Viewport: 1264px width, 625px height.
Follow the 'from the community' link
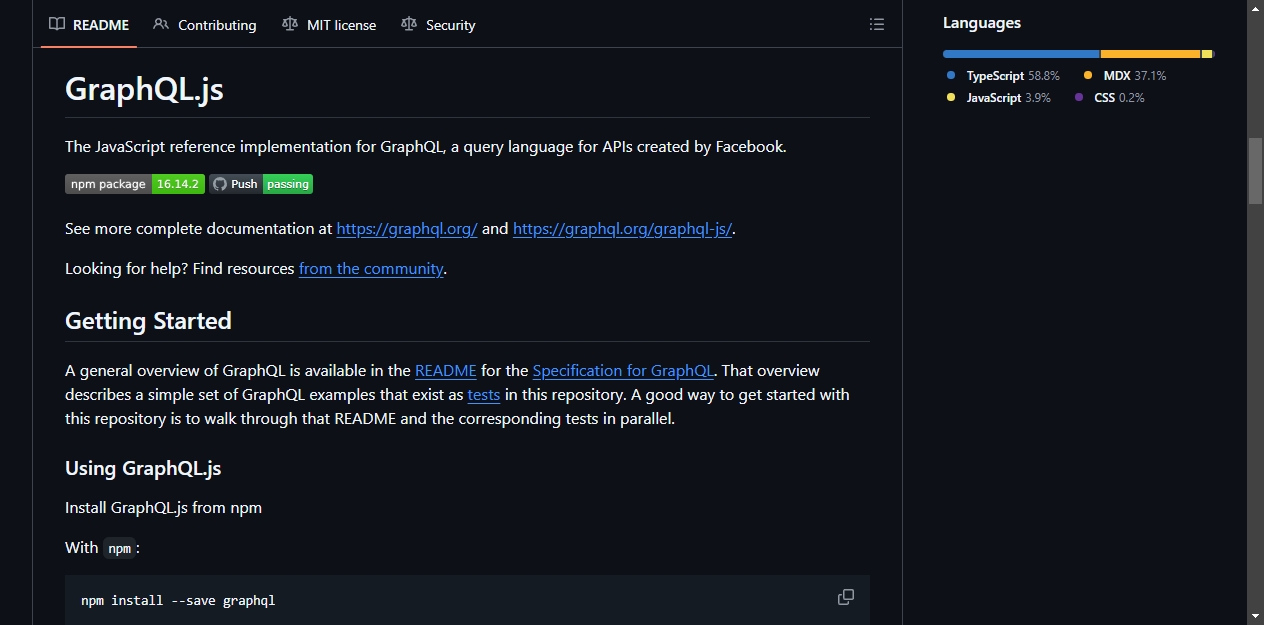(371, 269)
